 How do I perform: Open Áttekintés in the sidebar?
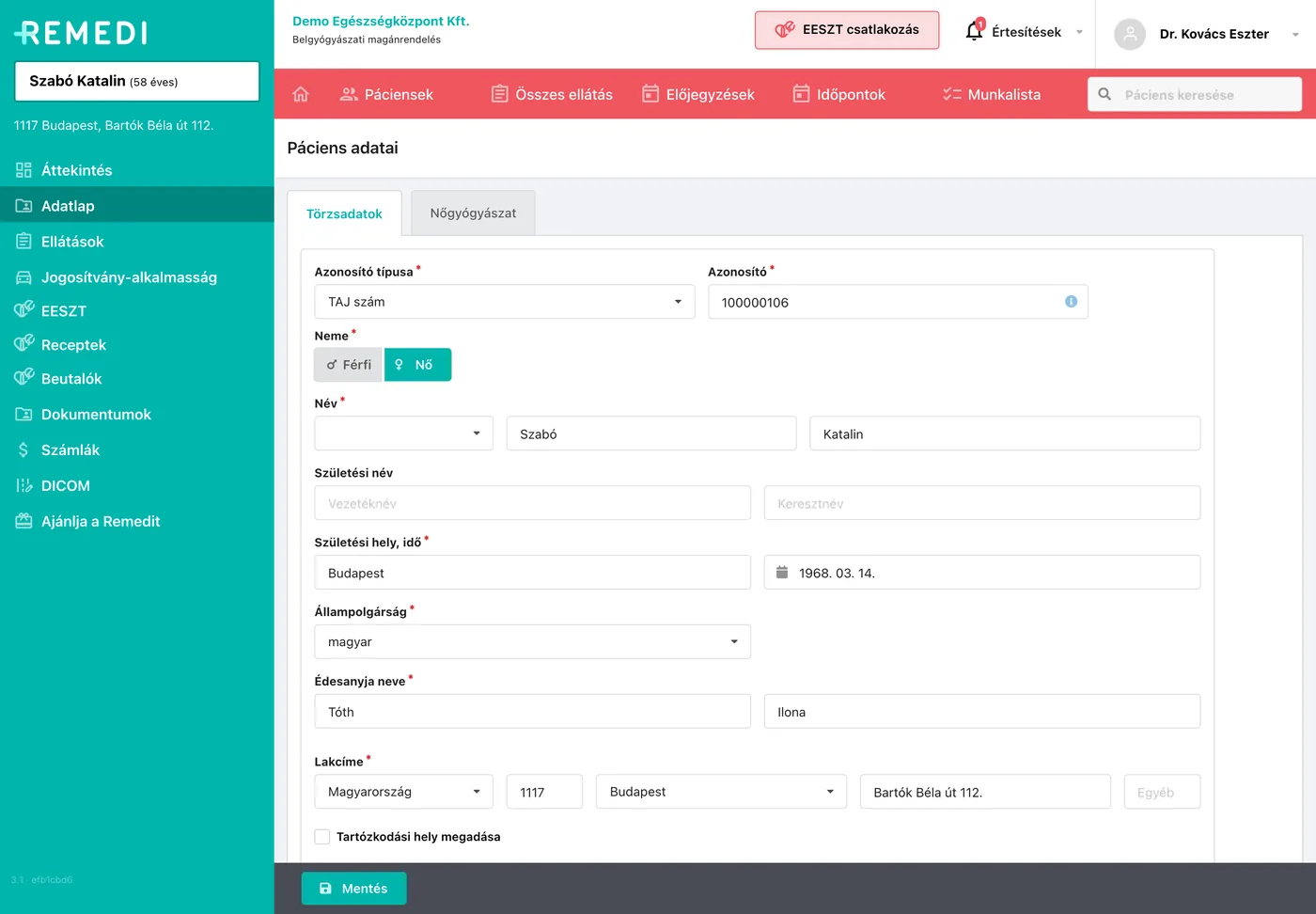137,170
